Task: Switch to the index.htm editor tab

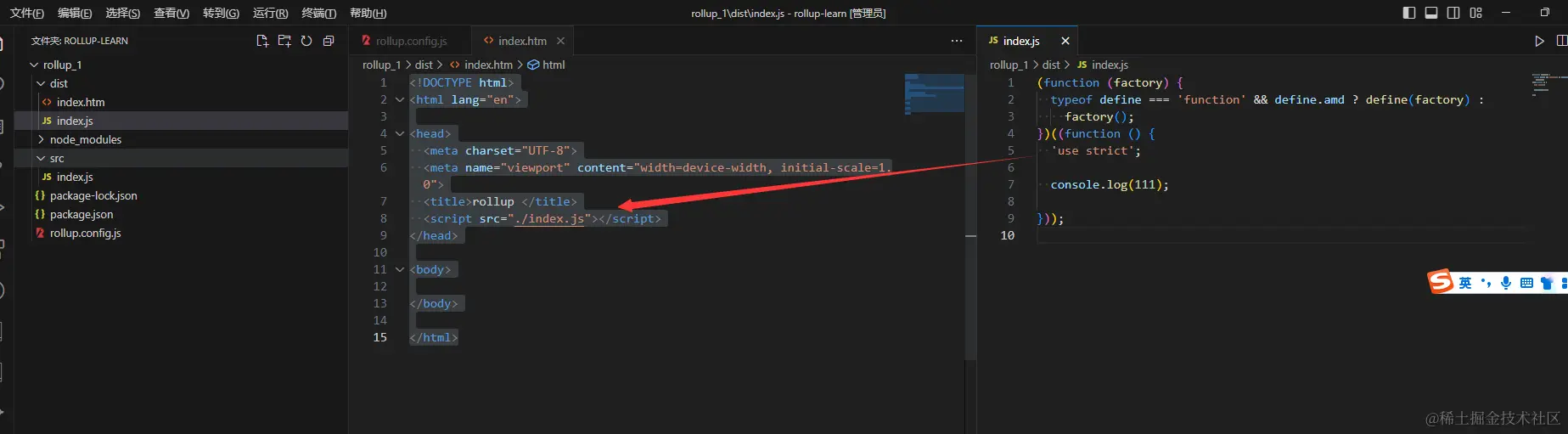Action: tap(521, 41)
